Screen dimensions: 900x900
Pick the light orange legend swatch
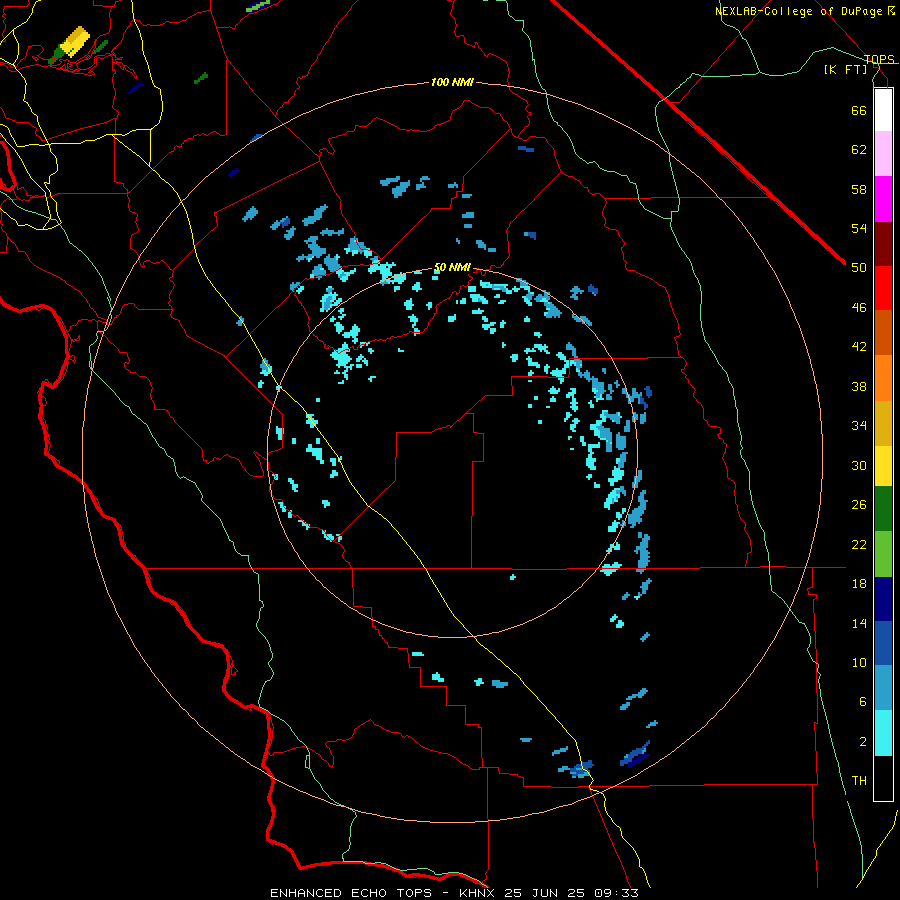(883, 378)
